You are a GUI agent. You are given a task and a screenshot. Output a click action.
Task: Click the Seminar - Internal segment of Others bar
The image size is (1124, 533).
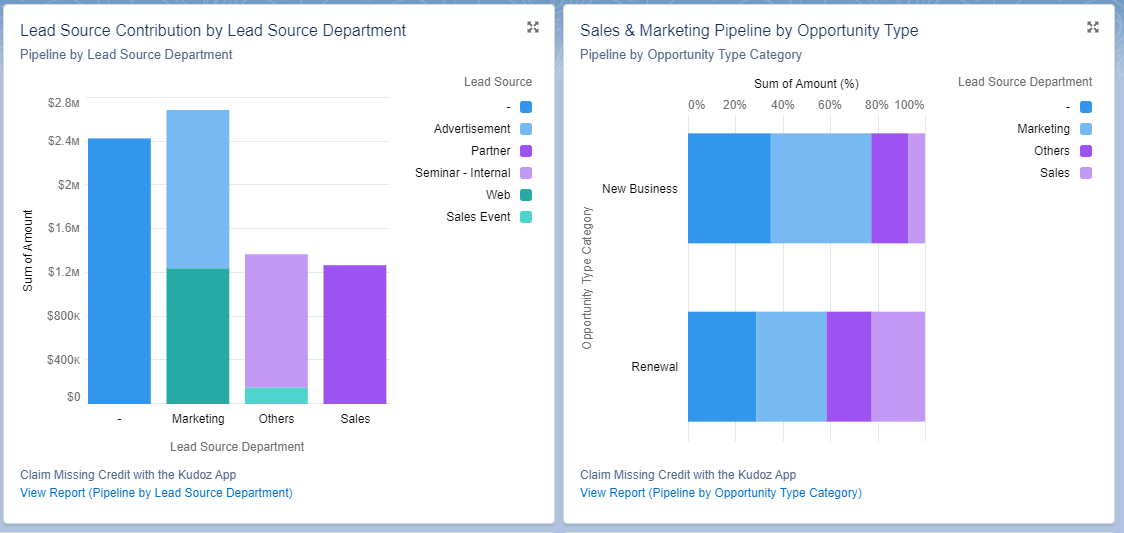(276, 320)
